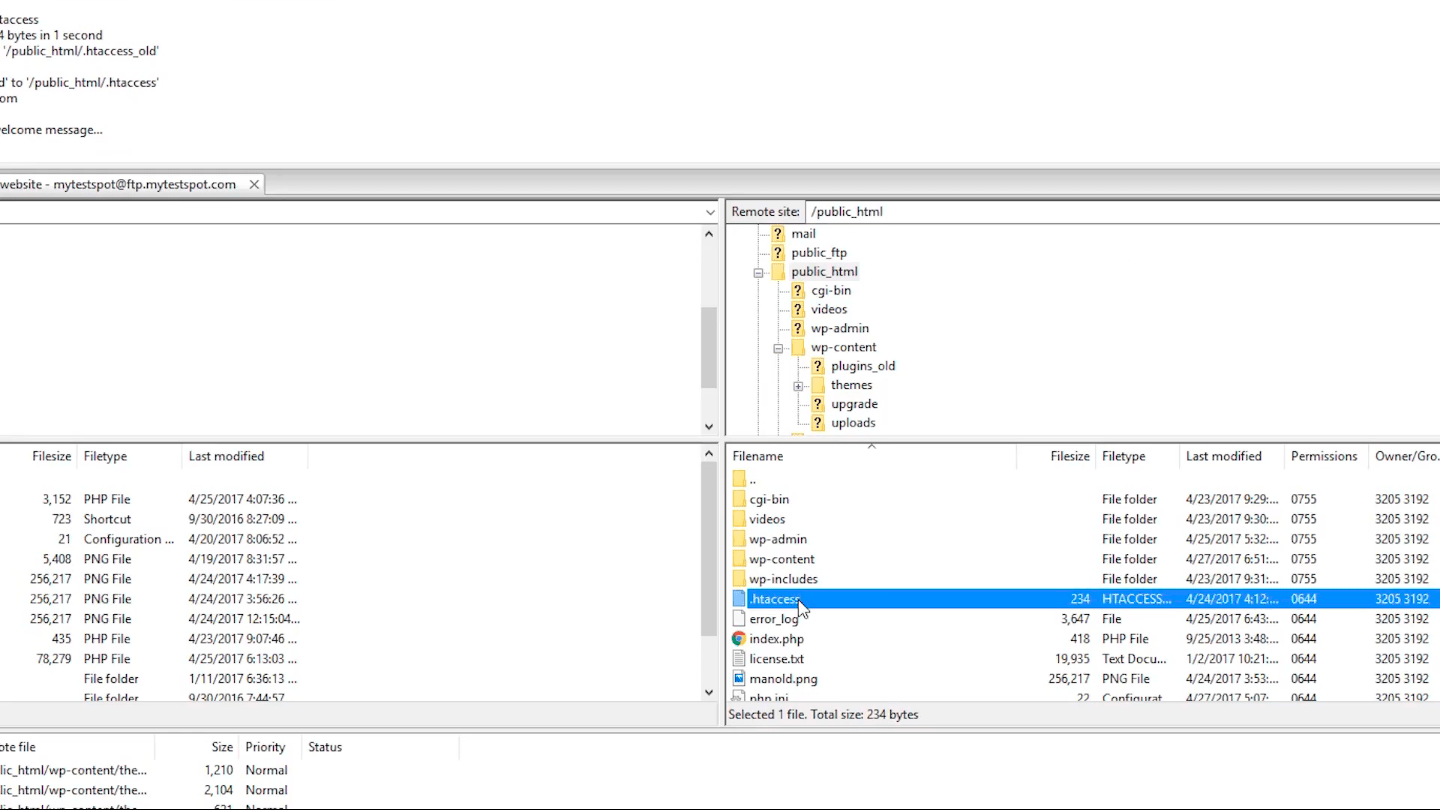Viewport: 1440px width, 810px height.
Task: Click the public_ftp folder icon
Action: (778, 253)
